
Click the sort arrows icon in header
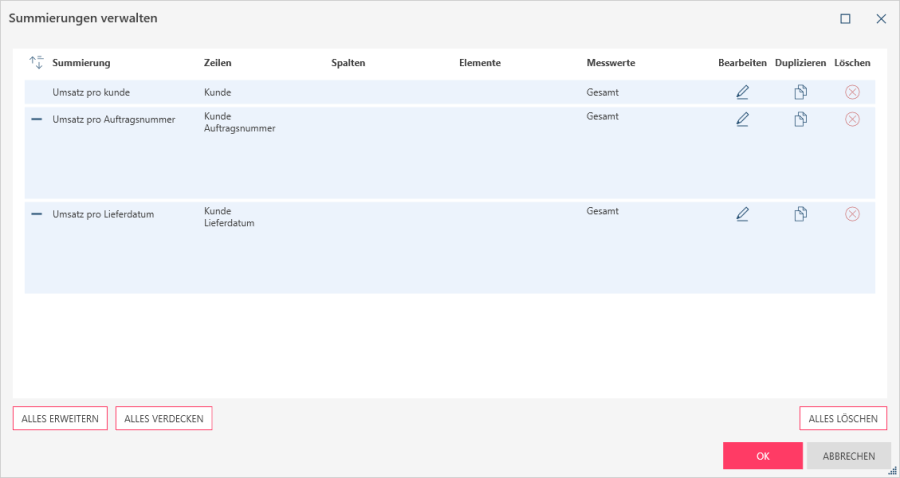tap(37, 63)
